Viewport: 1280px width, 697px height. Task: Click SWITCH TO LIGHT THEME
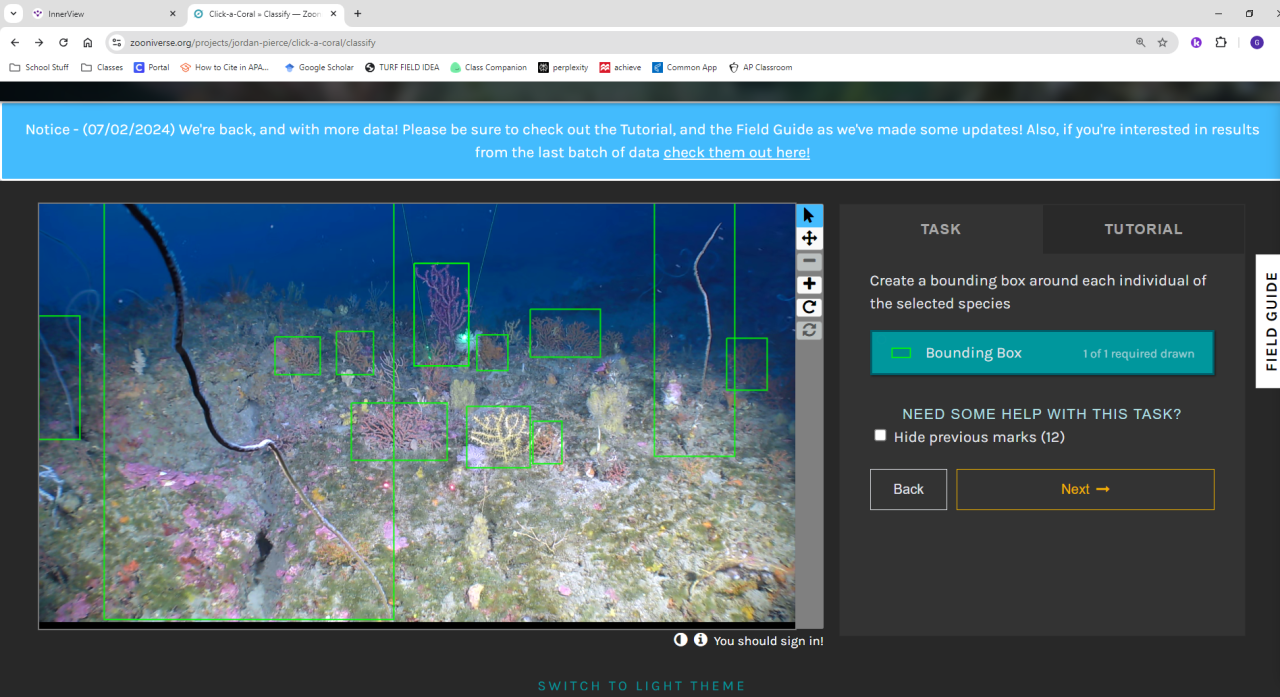tap(642, 686)
